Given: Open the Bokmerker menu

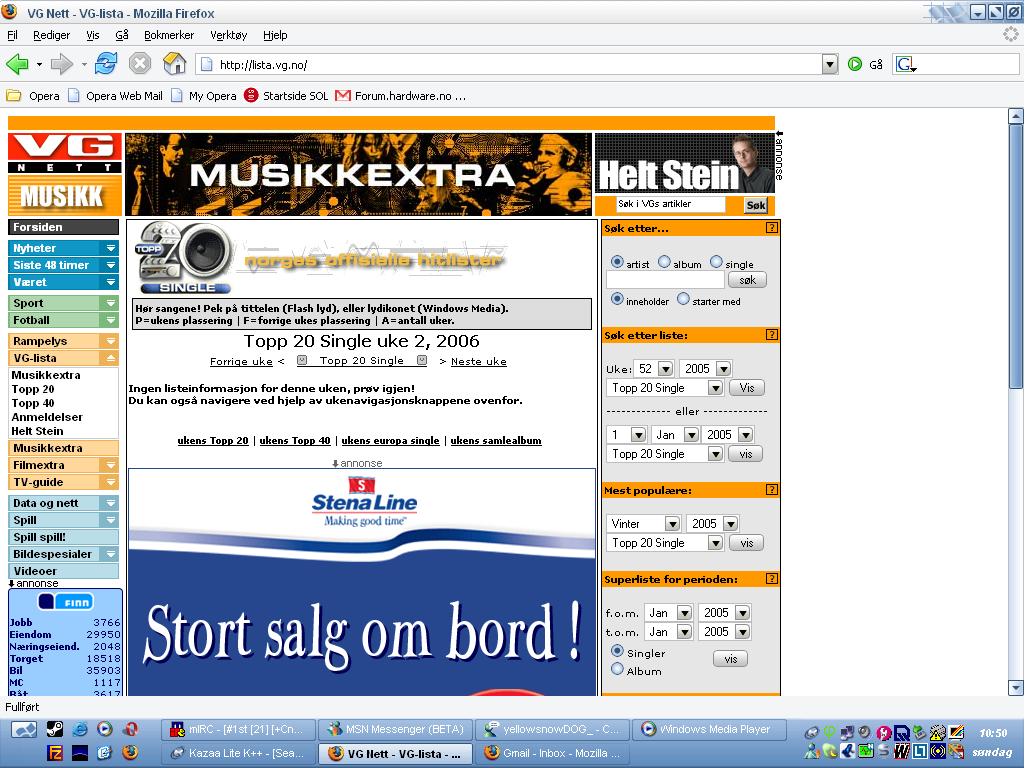Looking at the screenshot, I should tap(169, 35).
